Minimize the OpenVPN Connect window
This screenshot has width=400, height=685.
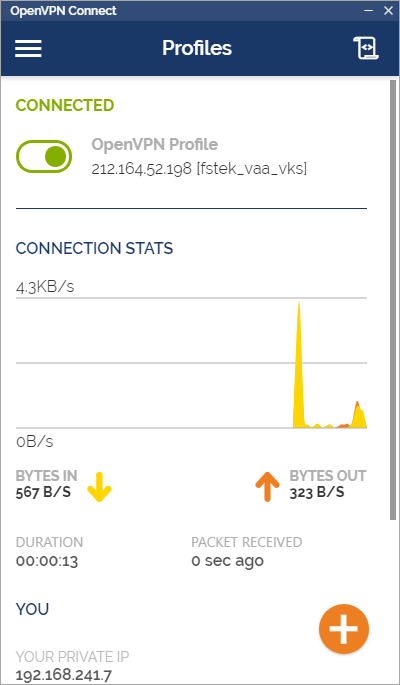[x=370, y=11]
